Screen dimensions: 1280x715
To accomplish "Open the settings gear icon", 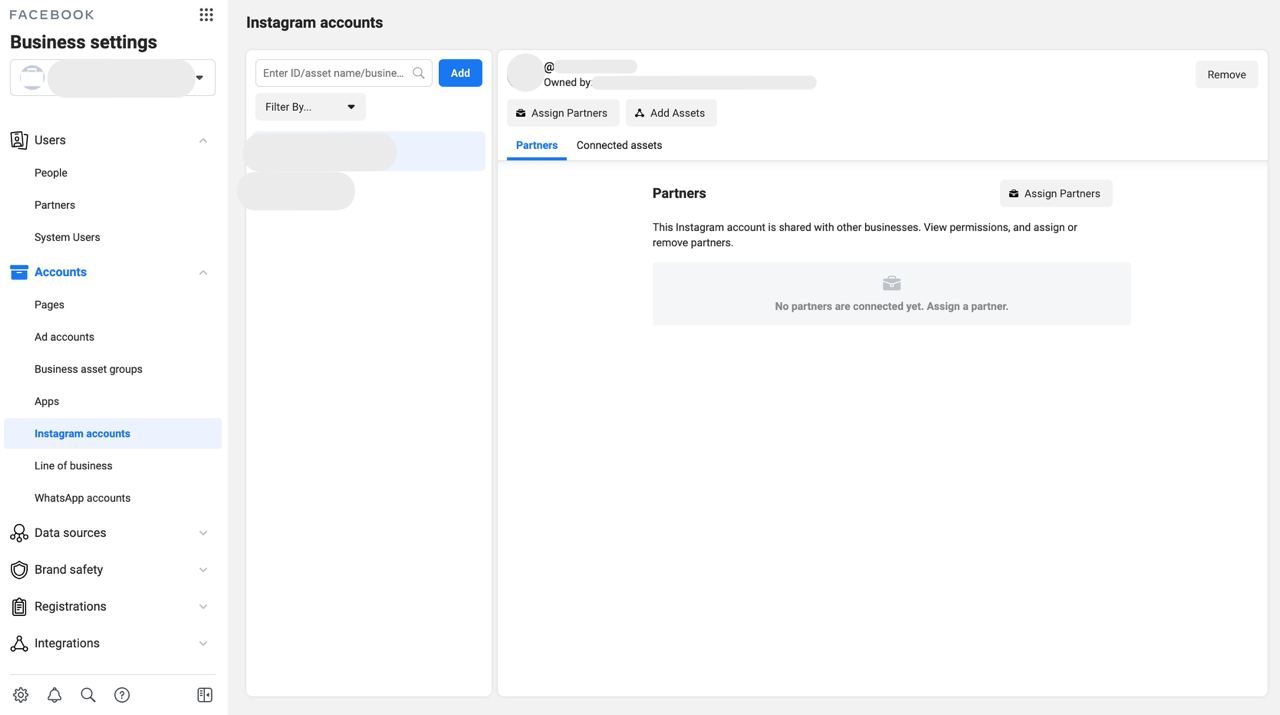I will [x=21, y=695].
